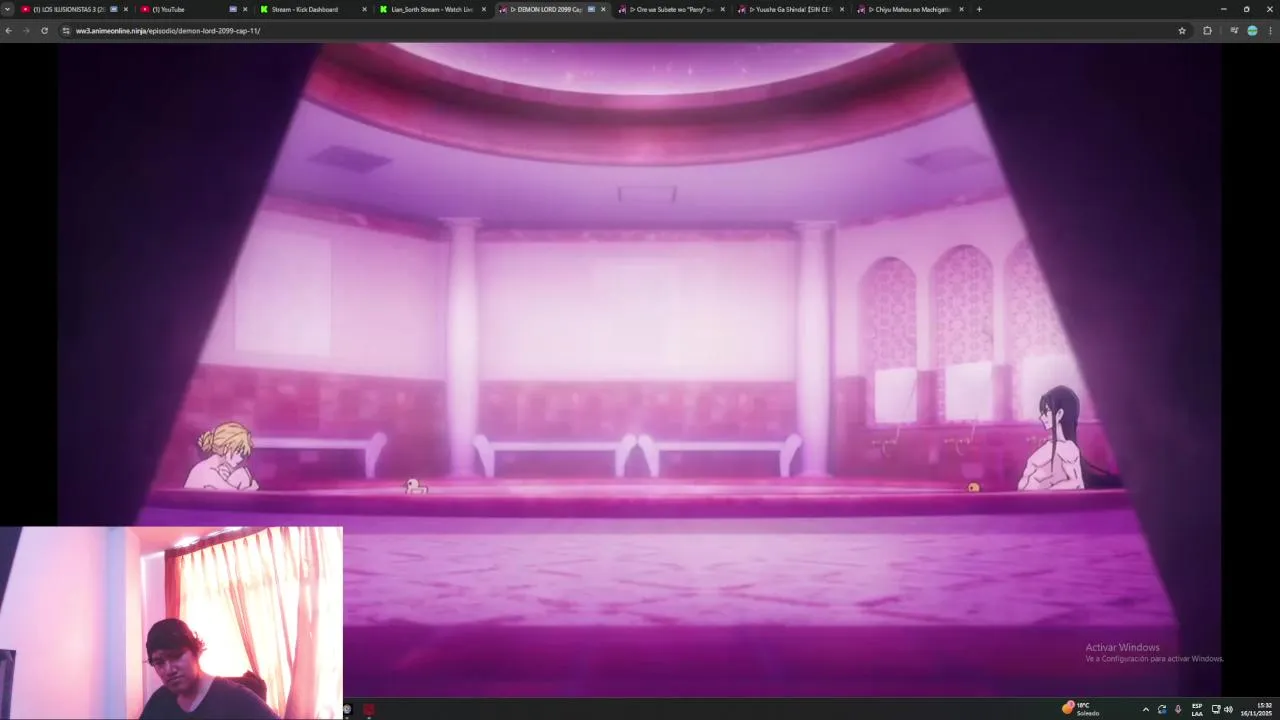Screen dimensions: 1280x720
Task: Close the Lian_Sorth Stream tab
Action: point(484,9)
